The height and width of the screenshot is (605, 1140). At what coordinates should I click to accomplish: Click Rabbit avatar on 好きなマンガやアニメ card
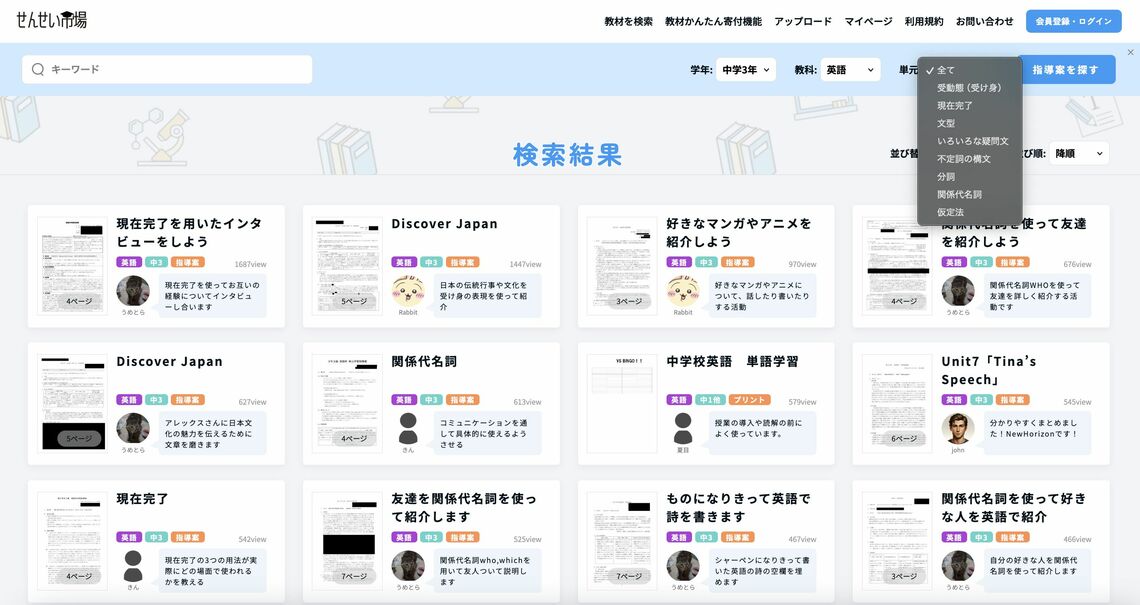coord(683,292)
